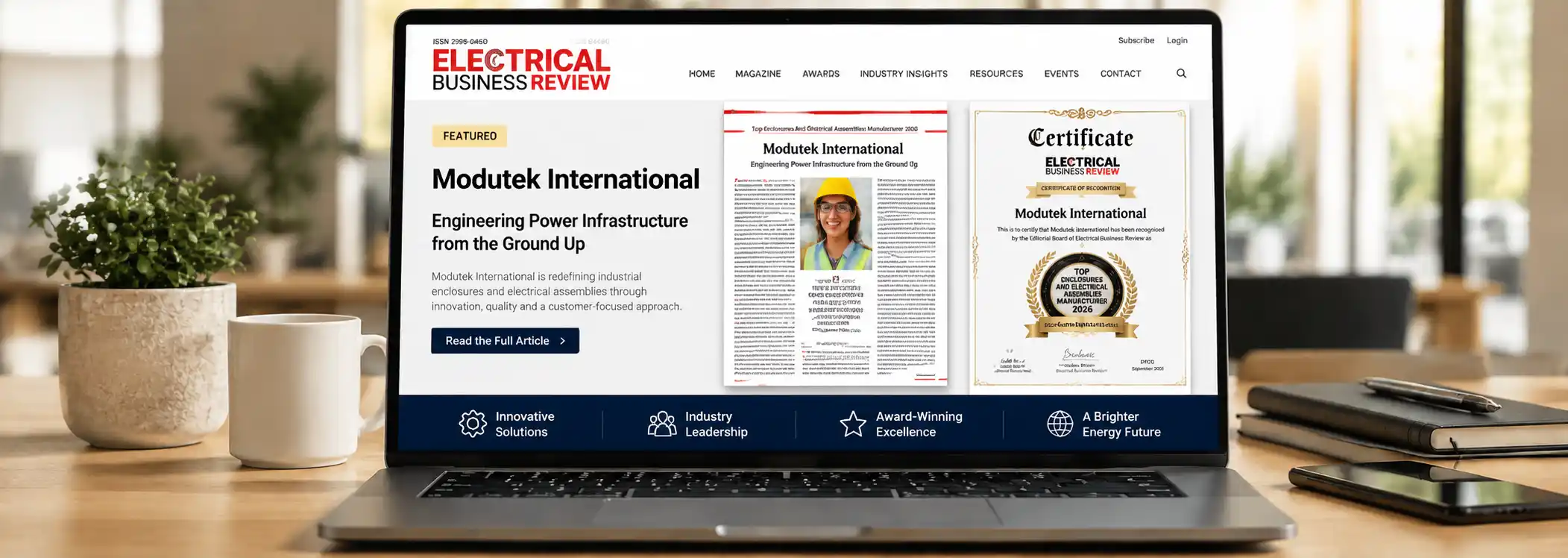The height and width of the screenshot is (558, 1568).
Task: Click the ISSN number text
Action: coord(460,42)
